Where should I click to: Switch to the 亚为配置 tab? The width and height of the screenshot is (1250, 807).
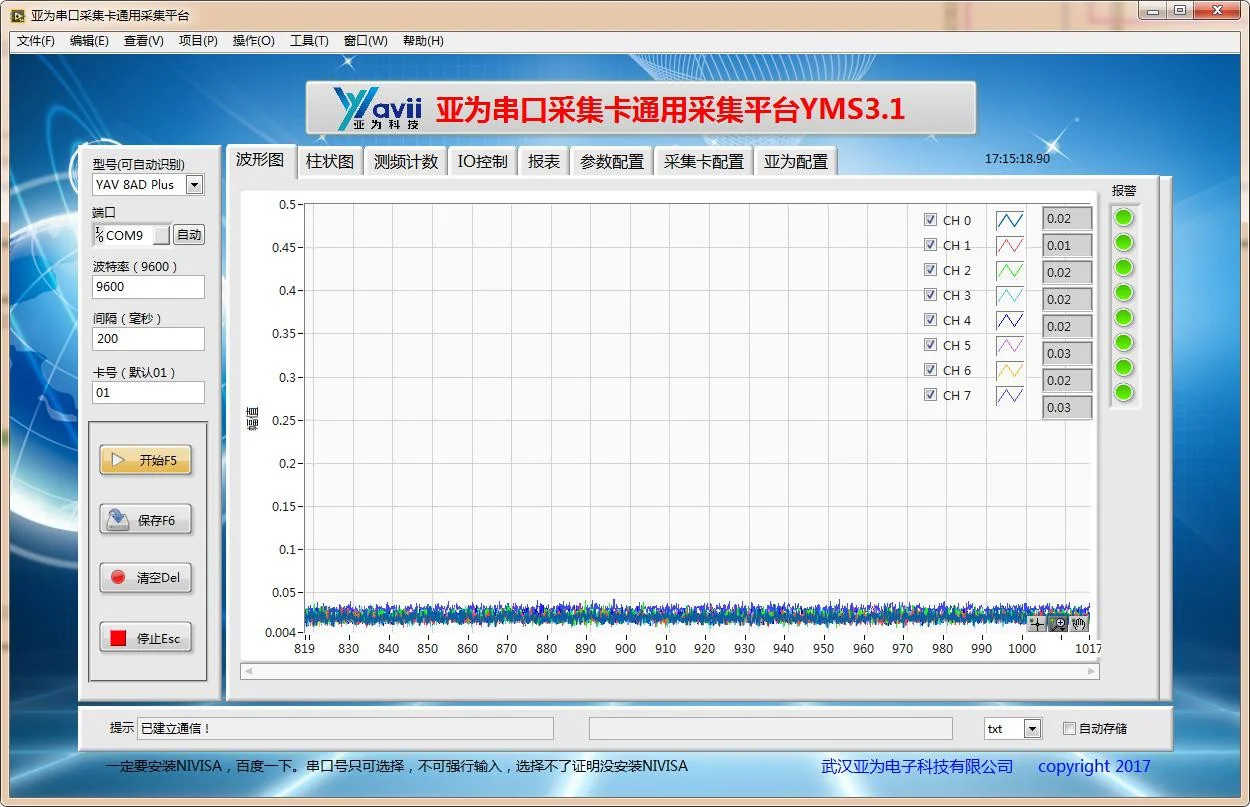tap(796, 162)
